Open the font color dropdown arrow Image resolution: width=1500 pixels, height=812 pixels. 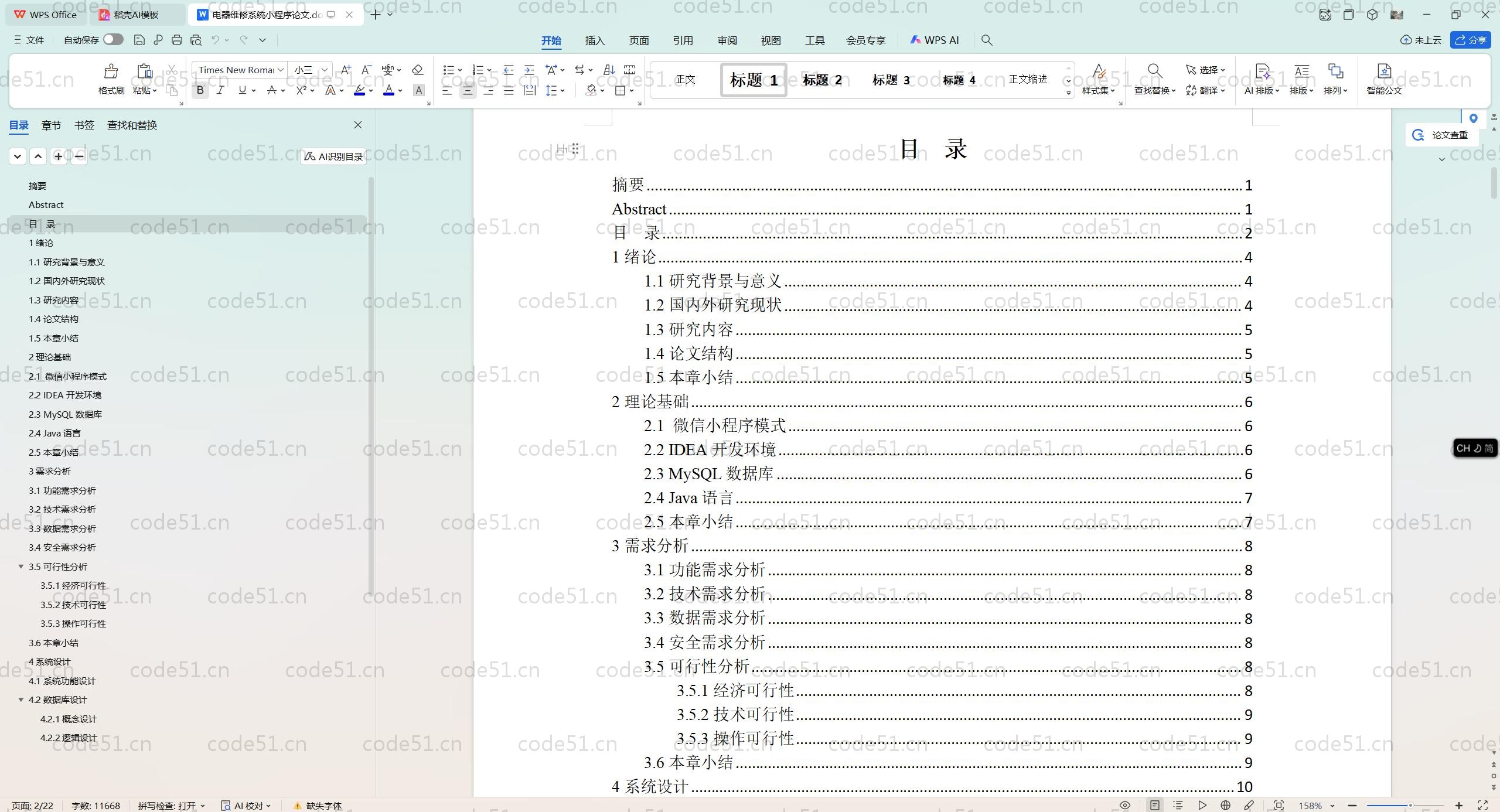tap(400, 91)
